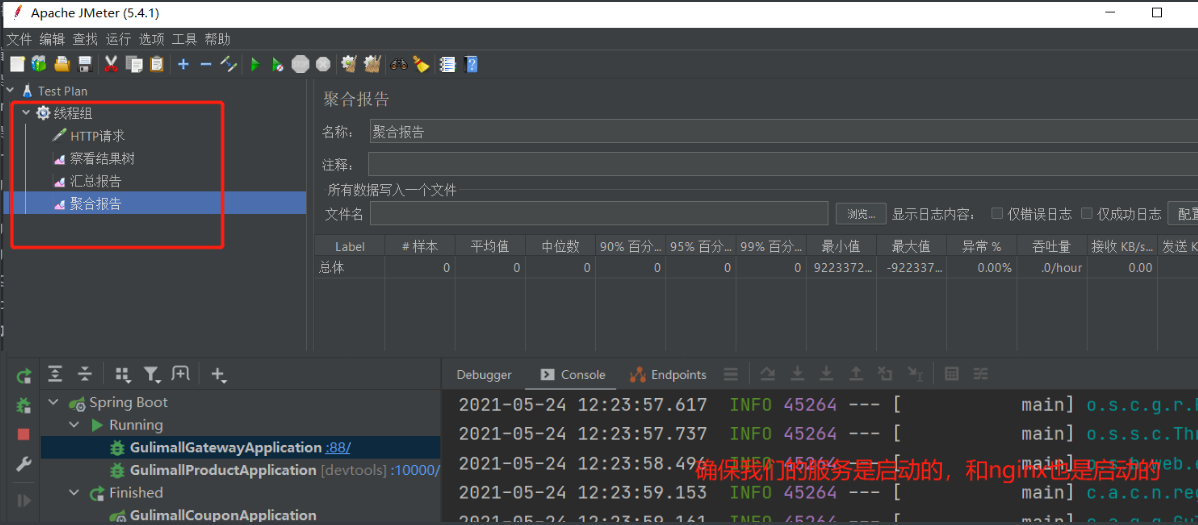The image size is (1198, 525).
Task: Open the Filter funnel dropdown in Services
Action: pos(152,374)
